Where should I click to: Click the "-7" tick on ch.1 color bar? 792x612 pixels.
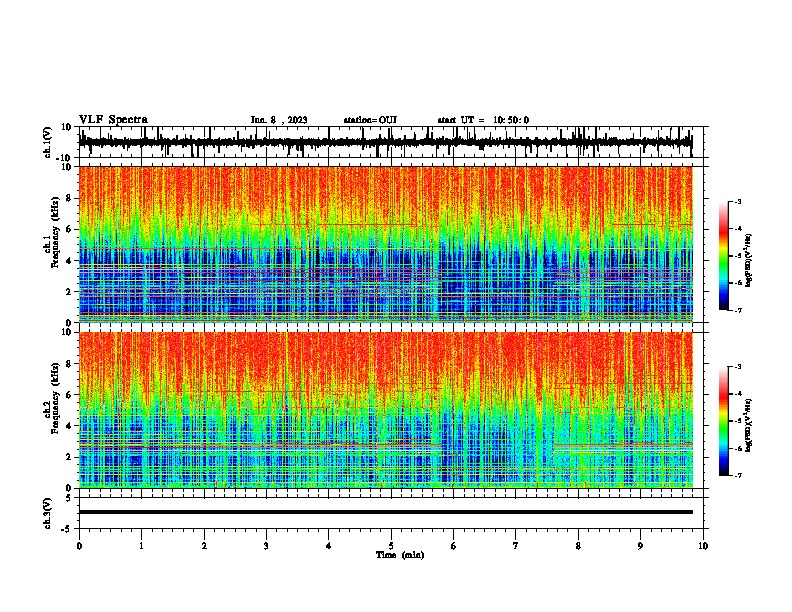click(x=738, y=310)
